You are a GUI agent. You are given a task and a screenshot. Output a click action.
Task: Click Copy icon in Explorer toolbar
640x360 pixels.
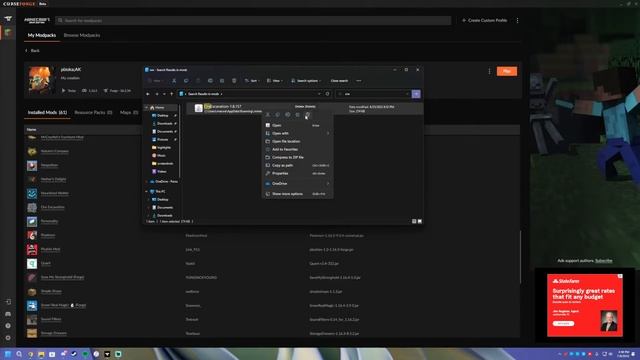point(186,81)
